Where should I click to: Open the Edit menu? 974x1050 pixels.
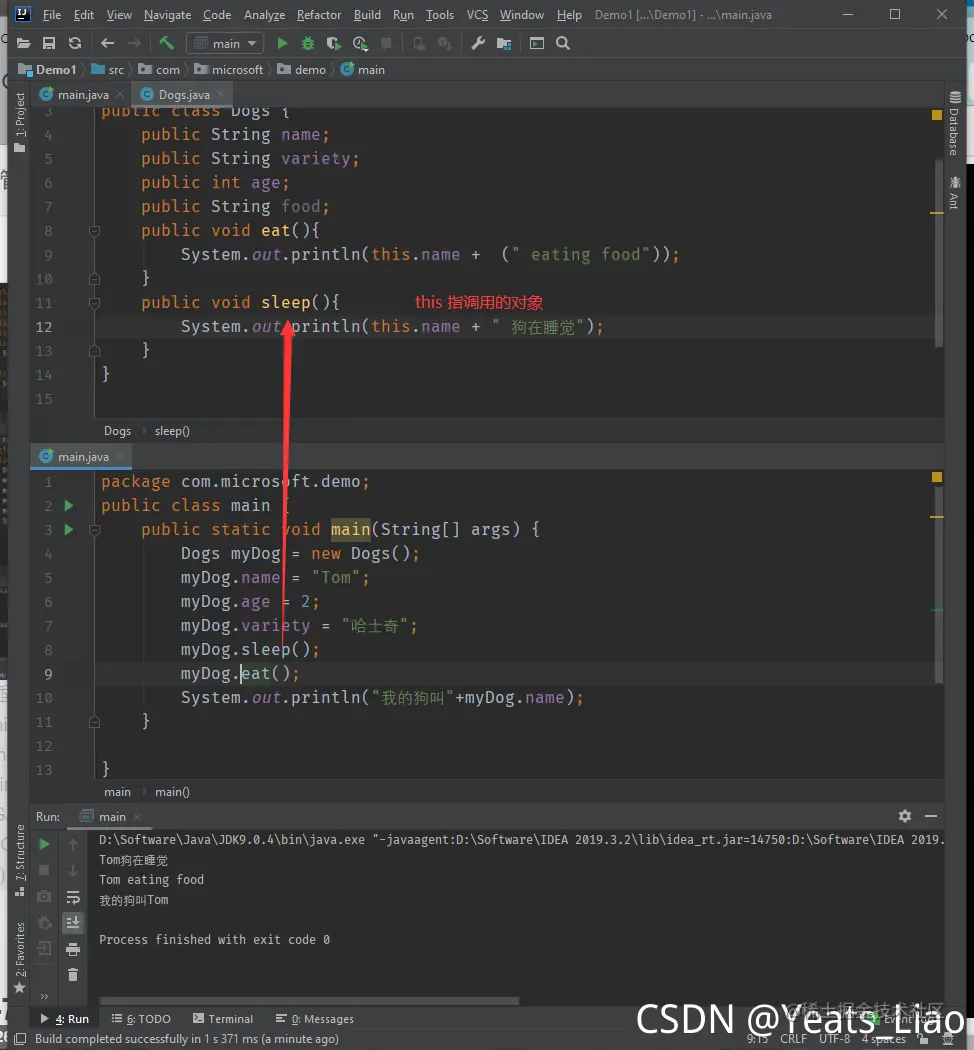coord(84,15)
